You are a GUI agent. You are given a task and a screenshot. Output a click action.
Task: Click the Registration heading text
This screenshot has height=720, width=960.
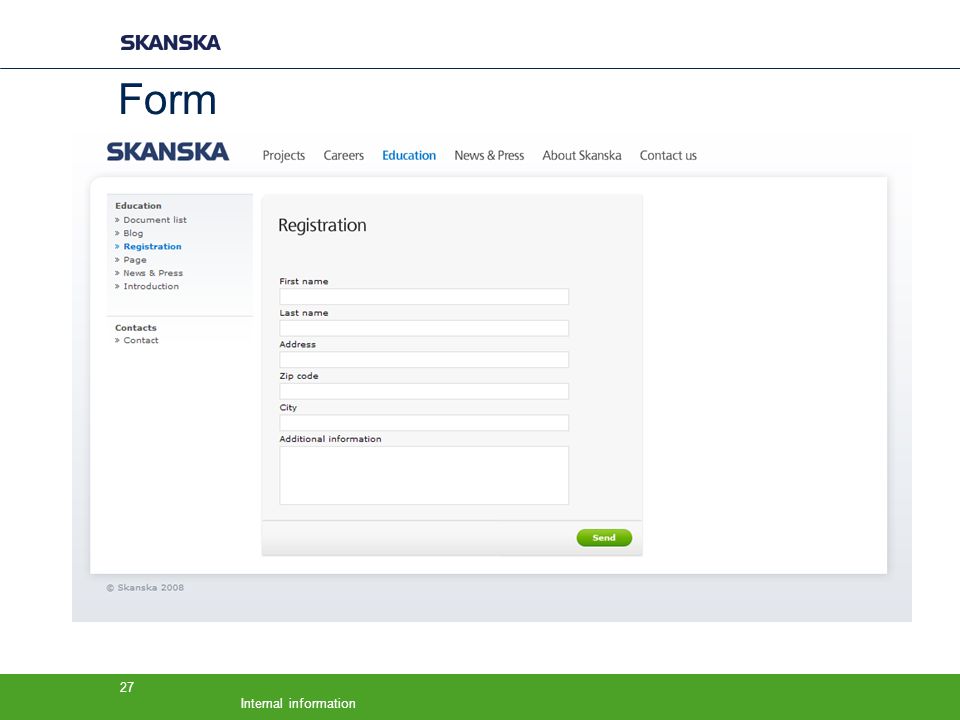322,225
